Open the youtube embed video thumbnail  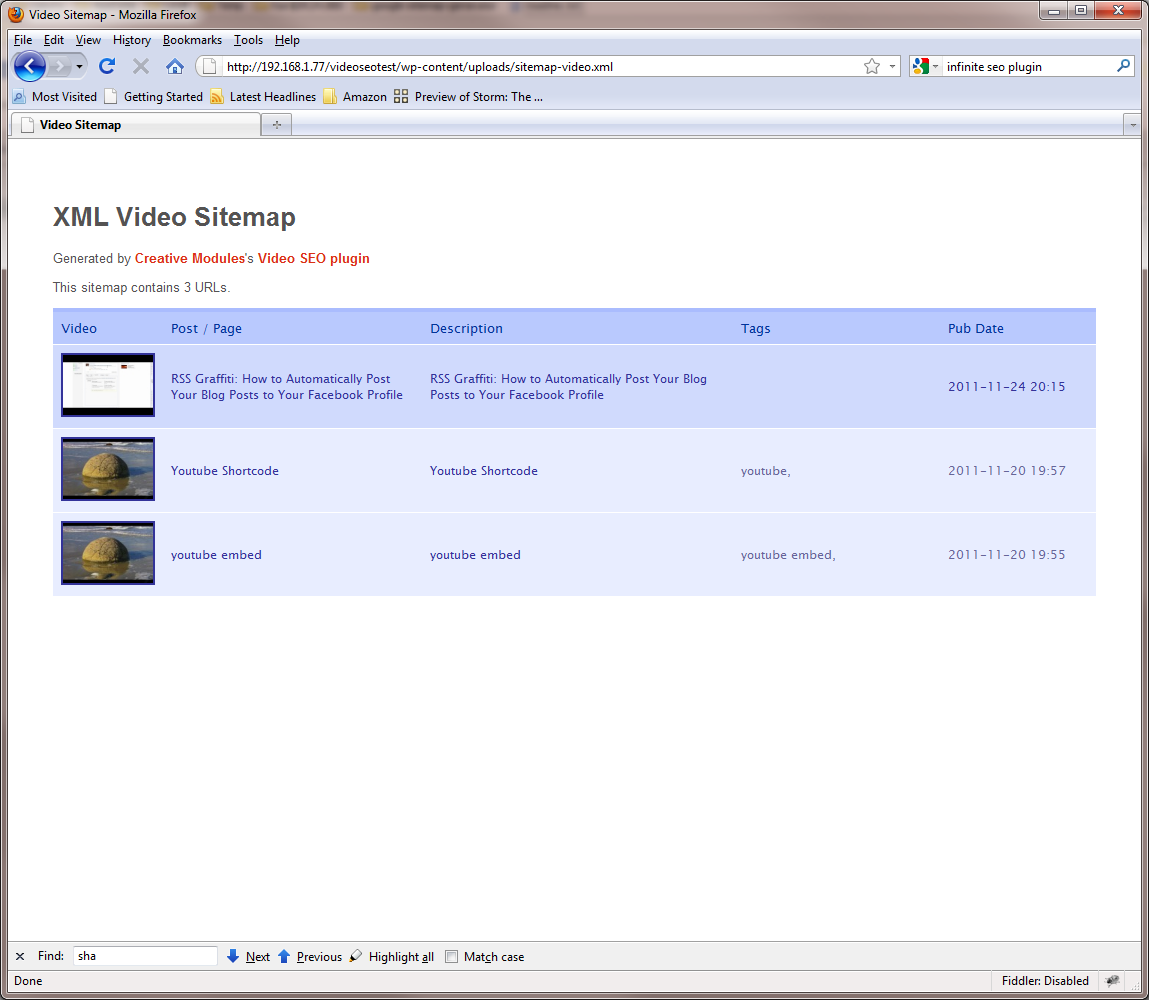108,553
